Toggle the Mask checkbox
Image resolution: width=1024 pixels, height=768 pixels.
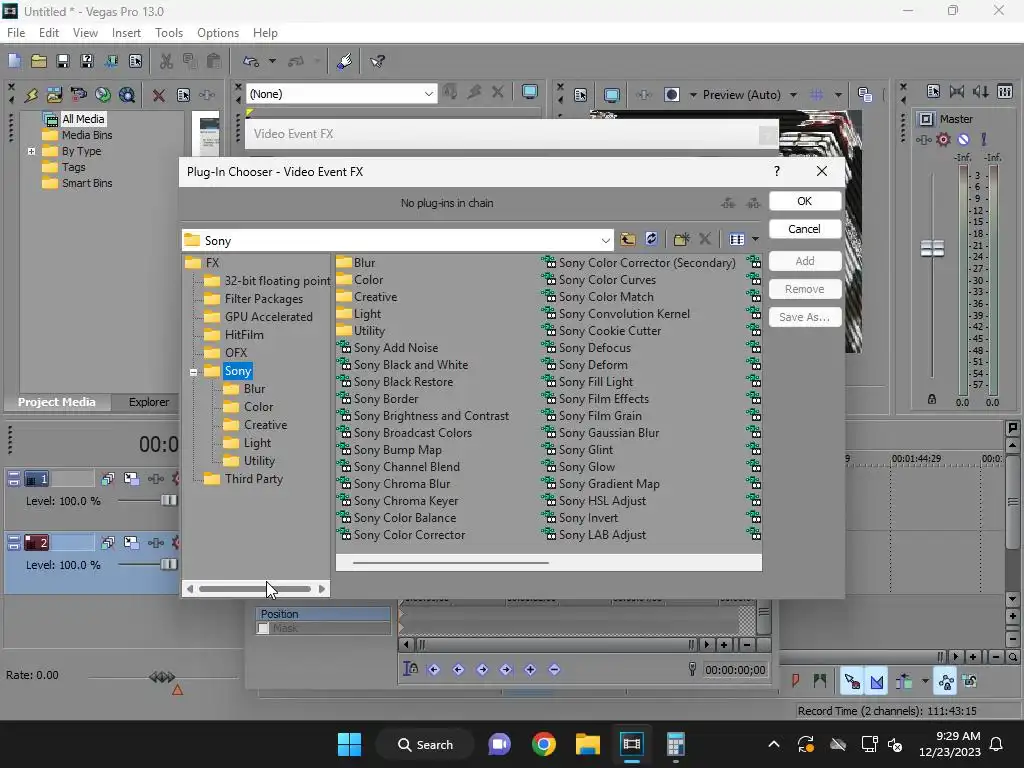(263, 628)
